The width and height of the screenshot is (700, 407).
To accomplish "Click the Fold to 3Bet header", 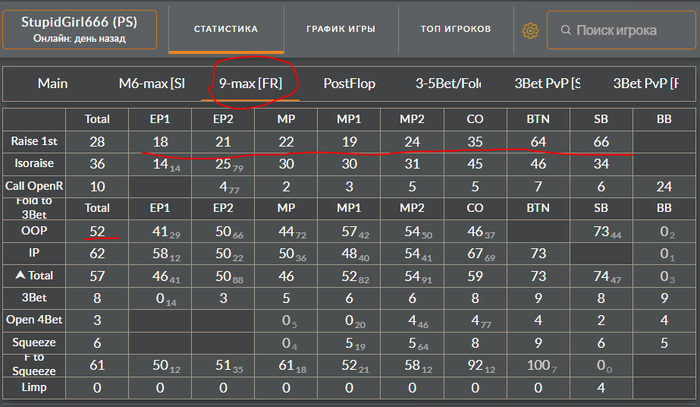I will click(34, 208).
